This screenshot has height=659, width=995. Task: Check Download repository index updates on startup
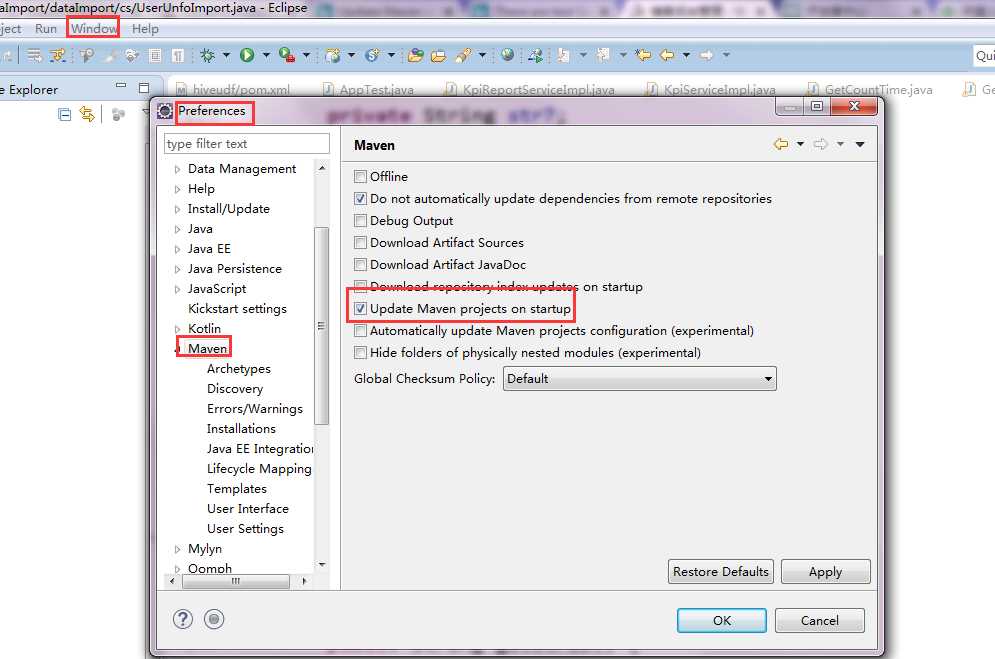pos(360,286)
